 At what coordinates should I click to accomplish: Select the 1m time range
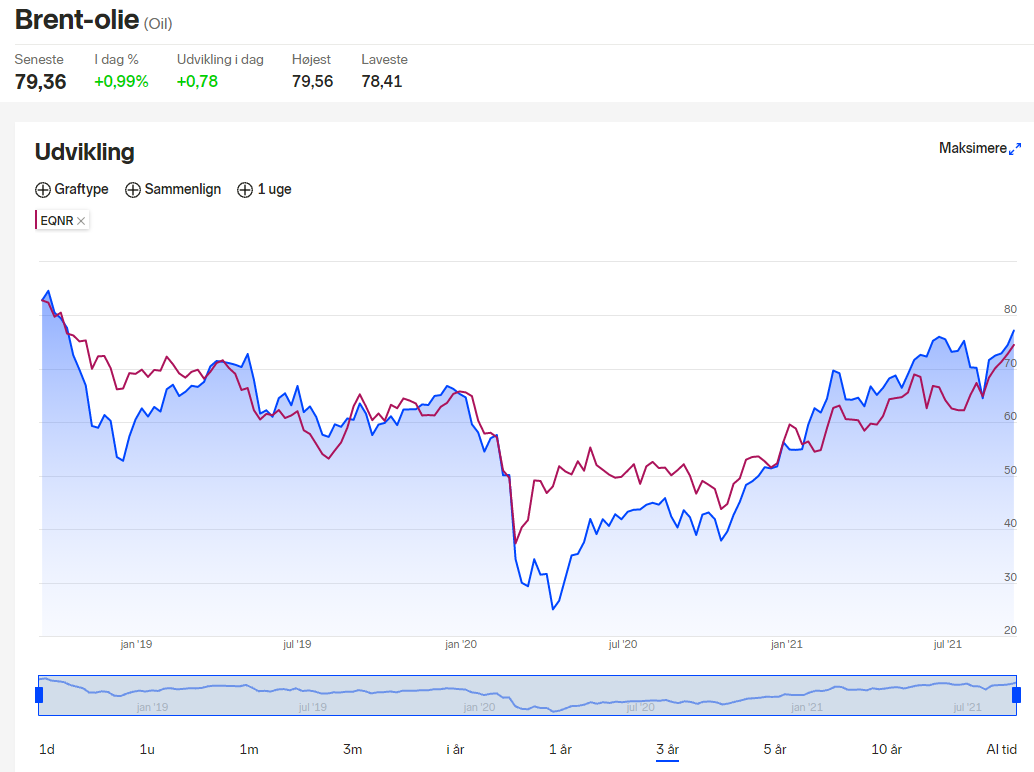point(249,749)
